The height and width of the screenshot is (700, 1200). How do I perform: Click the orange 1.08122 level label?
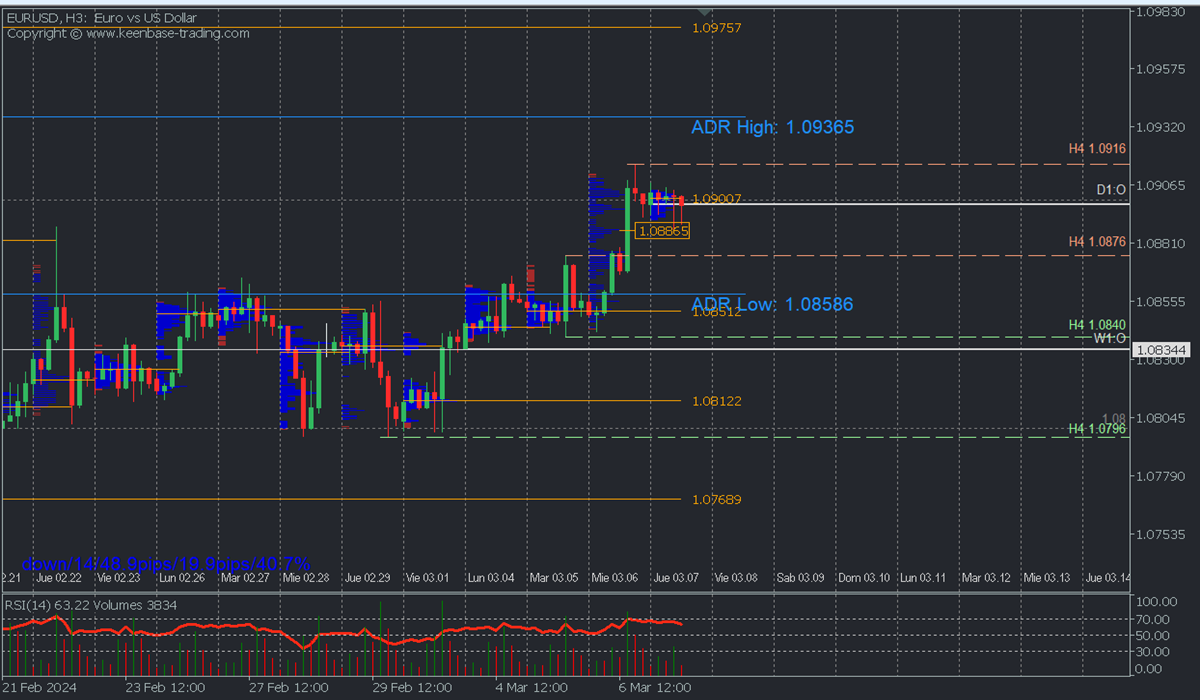[x=716, y=401]
